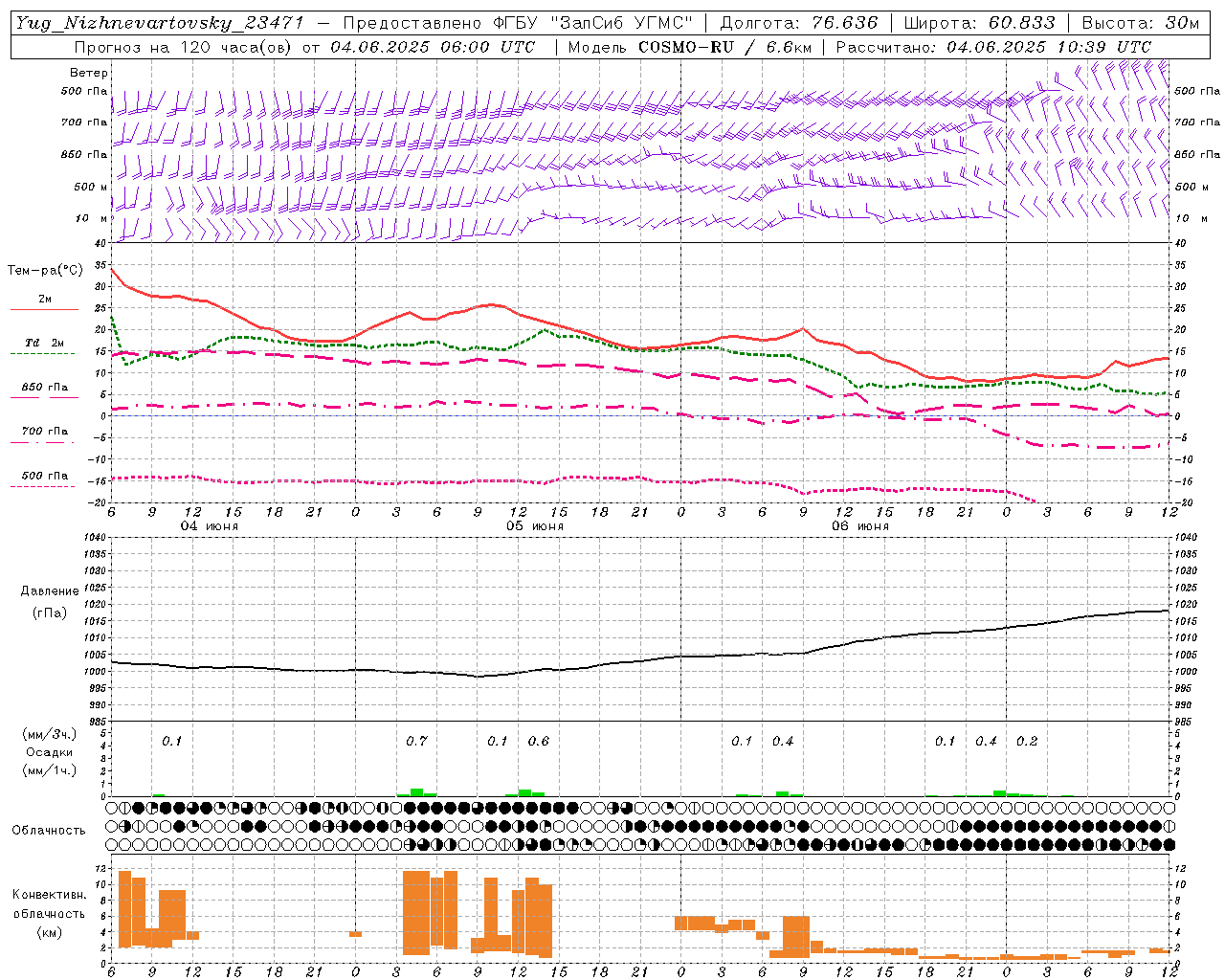Select the "Долгота: 76.636" header field
The width and height of the screenshot is (1225, 980).
(x=799, y=23)
